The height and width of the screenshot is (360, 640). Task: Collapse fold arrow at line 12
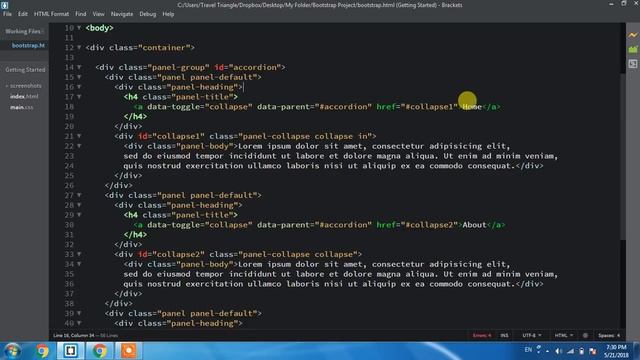79,47
